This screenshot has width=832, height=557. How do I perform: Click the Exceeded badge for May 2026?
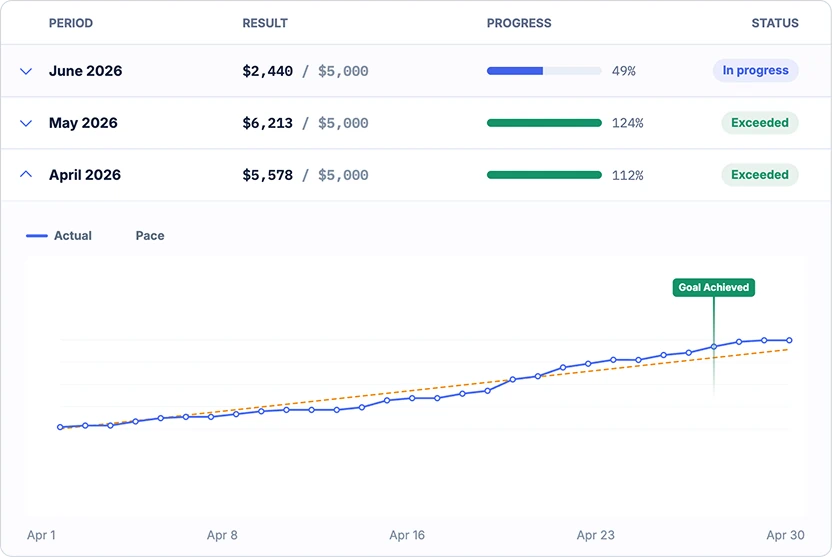pyautogui.click(x=759, y=123)
